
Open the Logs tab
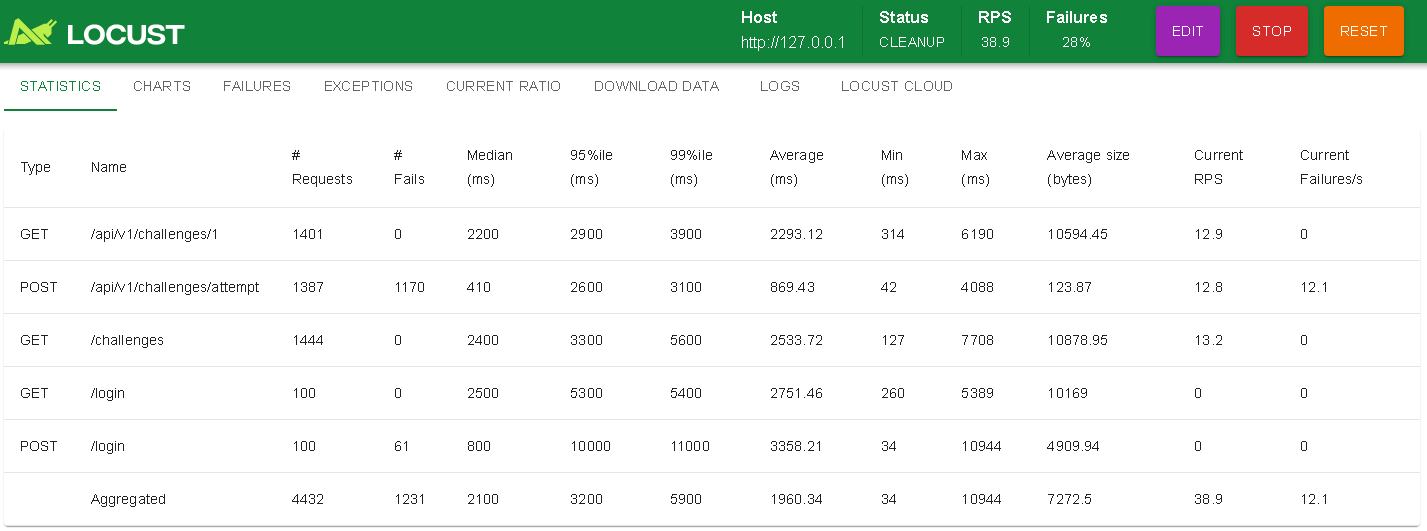pyautogui.click(x=780, y=86)
